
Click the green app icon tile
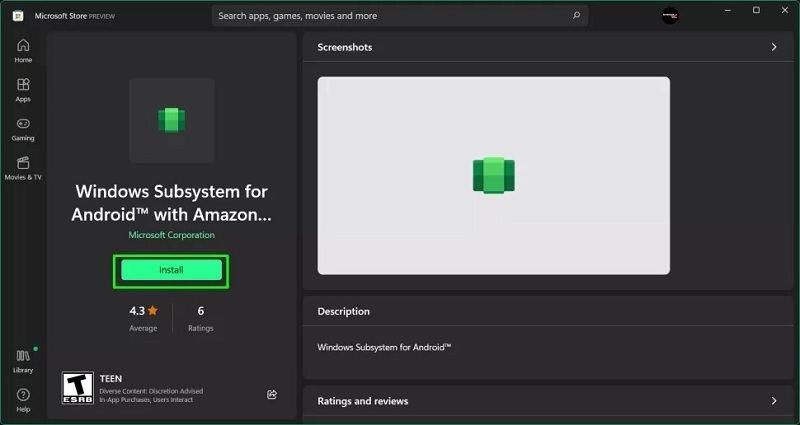coord(171,120)
